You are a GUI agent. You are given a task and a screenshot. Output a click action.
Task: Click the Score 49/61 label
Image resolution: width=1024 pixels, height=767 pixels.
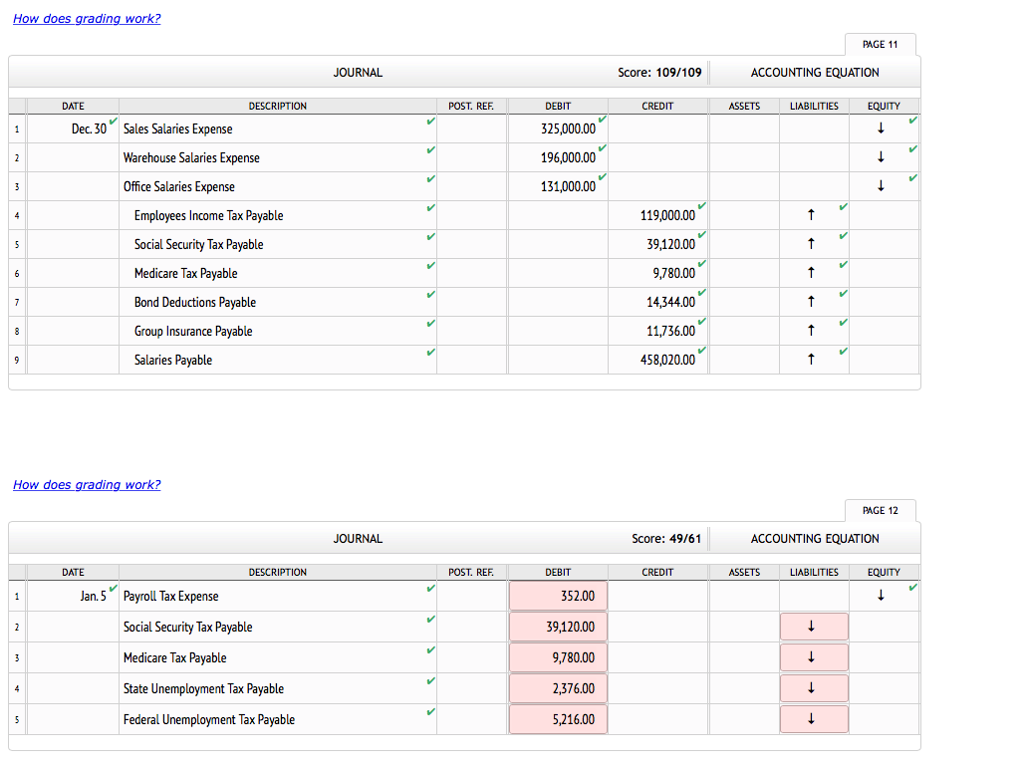pos(666,538)
